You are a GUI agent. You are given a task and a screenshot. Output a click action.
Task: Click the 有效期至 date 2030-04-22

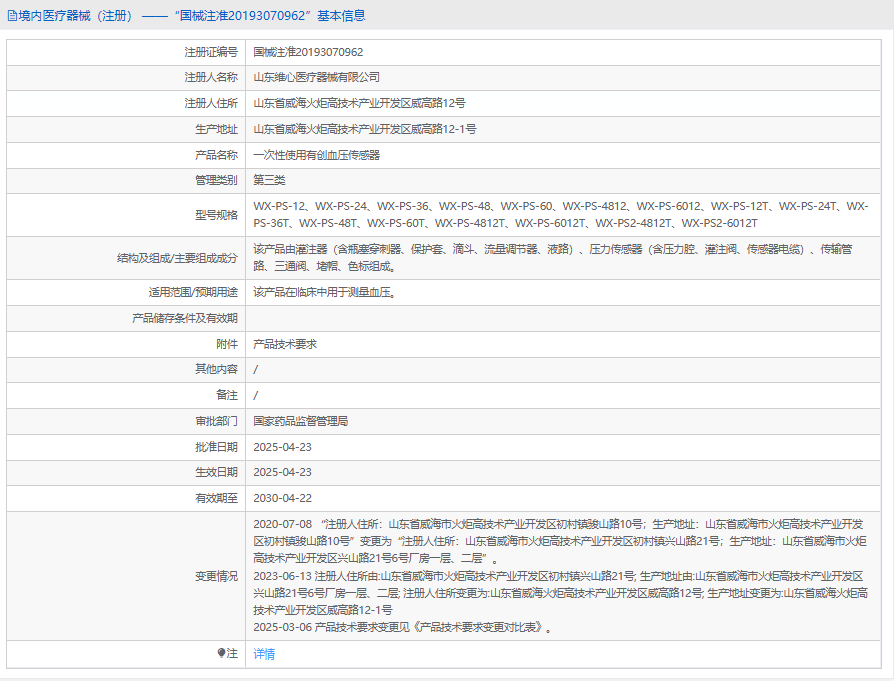283,498
